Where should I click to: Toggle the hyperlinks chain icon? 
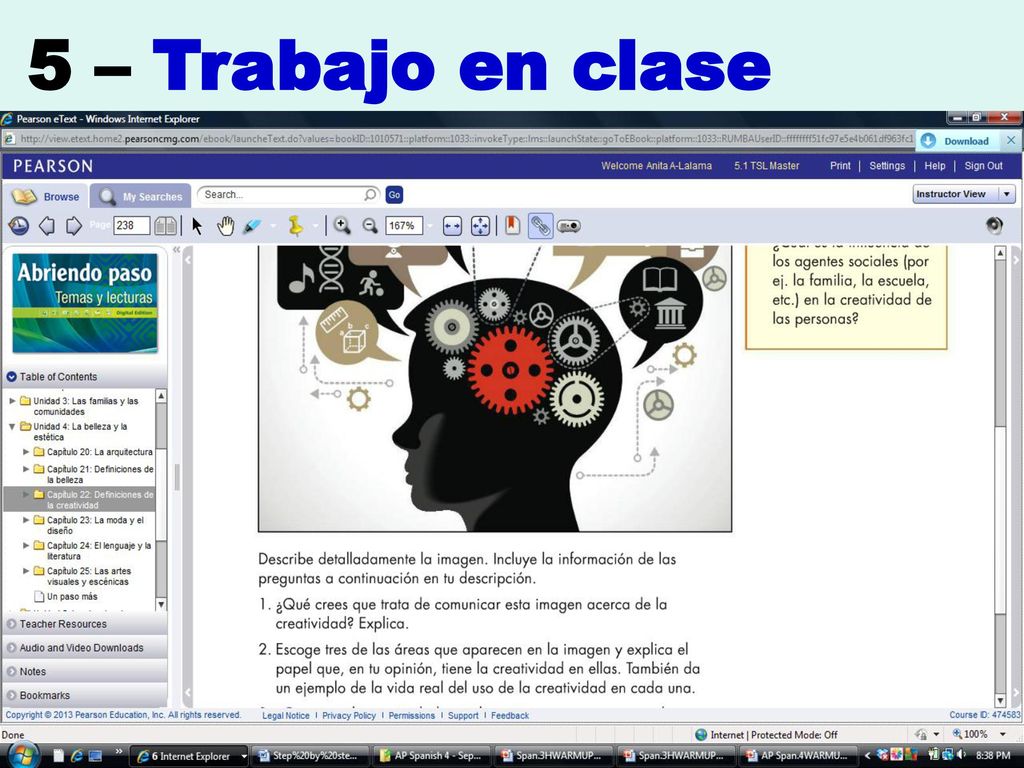click(x=540, y=226)
